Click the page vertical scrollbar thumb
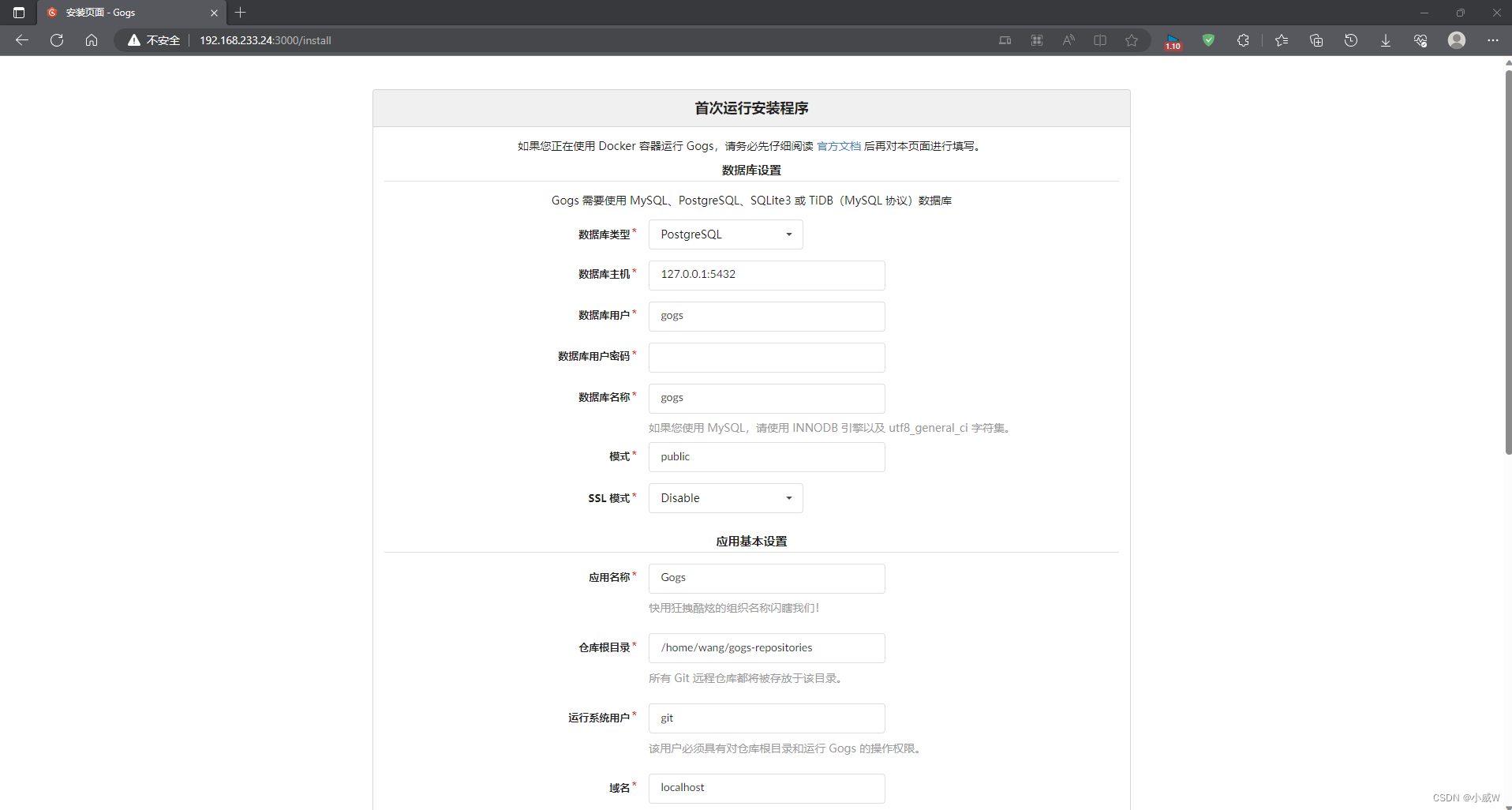Screen dimensions: 1512x810 [x=1507, y=261]
